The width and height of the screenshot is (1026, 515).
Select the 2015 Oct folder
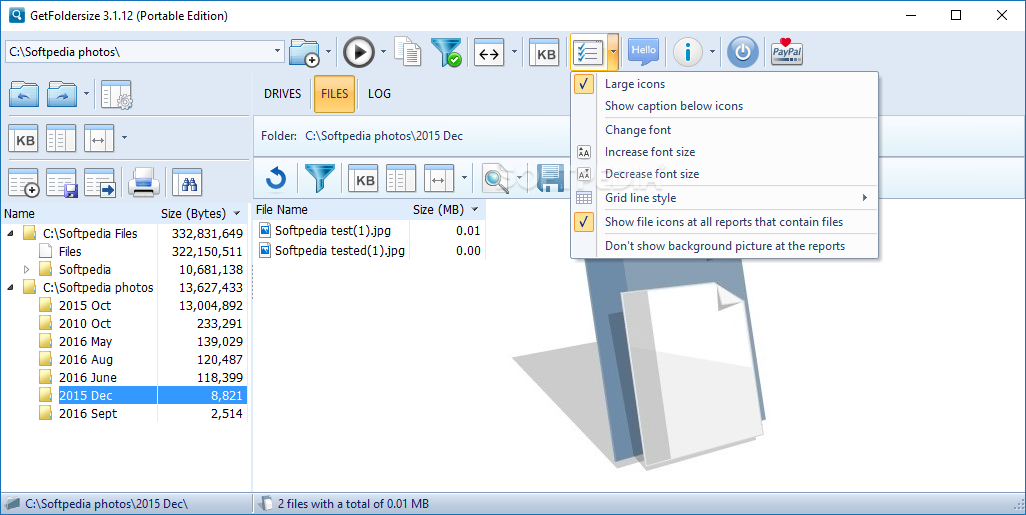click(84, 306)
